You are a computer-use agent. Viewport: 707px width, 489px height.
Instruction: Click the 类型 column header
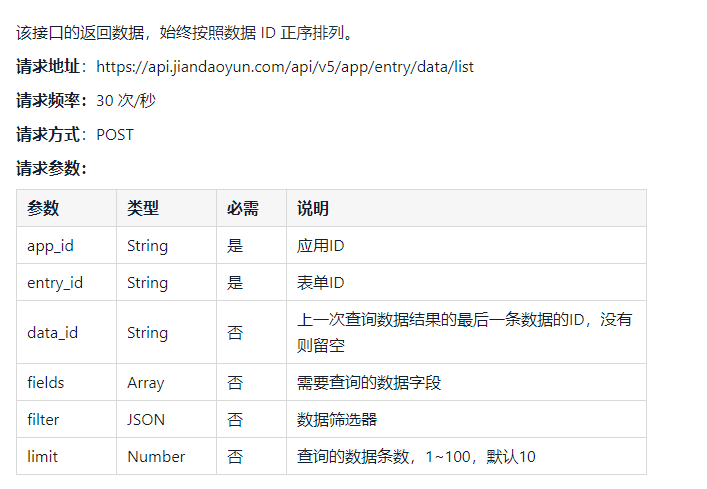[166, 208]
